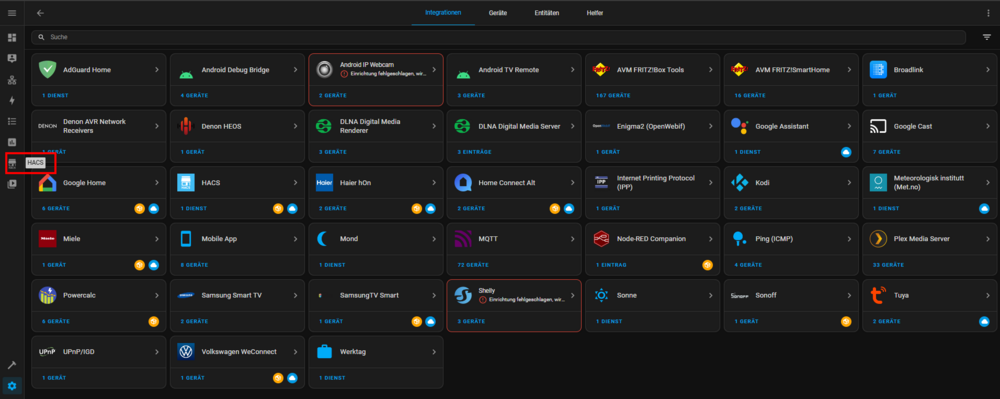Viewport: 1000px width, 399px height.
Task: Click the Kodi logo icon
Action: 740,183
